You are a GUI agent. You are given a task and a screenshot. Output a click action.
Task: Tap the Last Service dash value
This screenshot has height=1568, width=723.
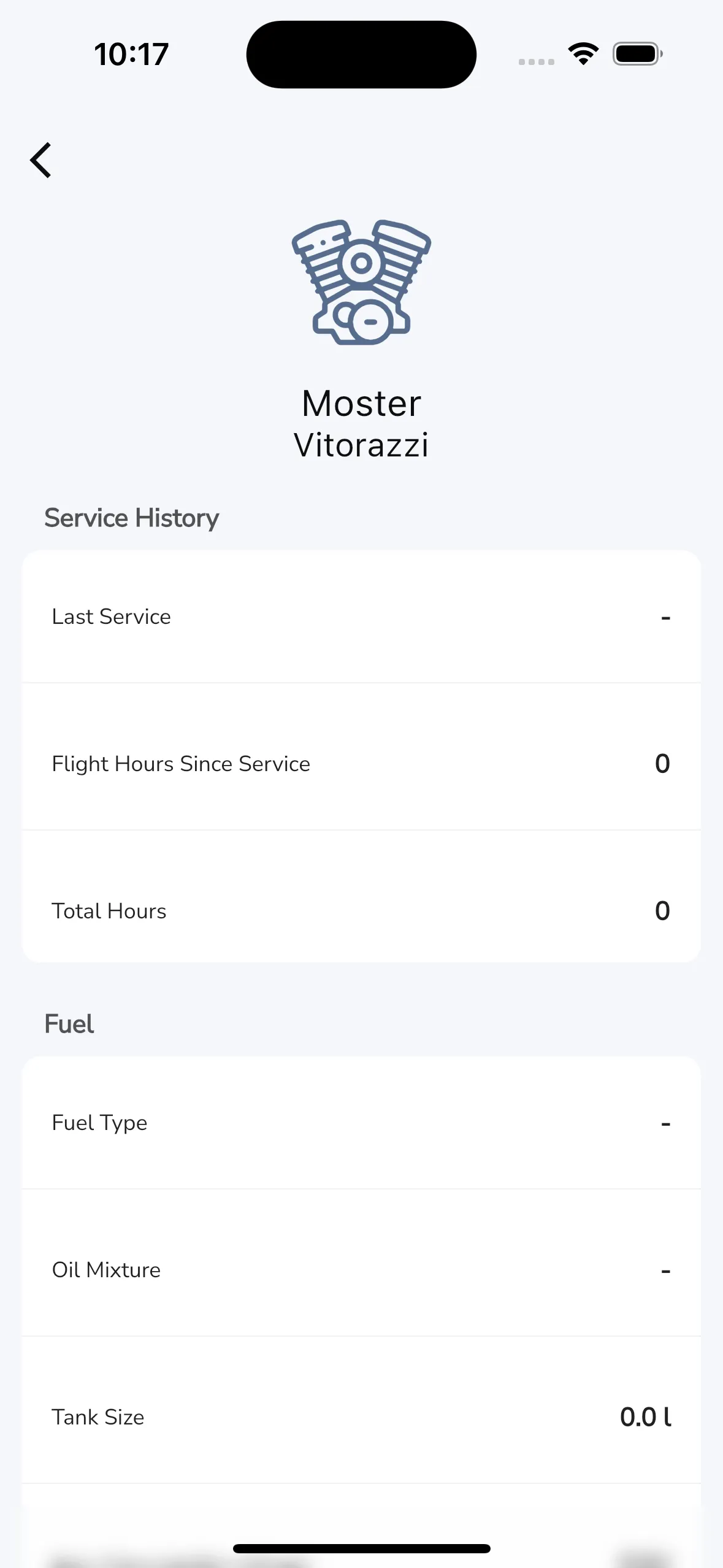(665, 617)
